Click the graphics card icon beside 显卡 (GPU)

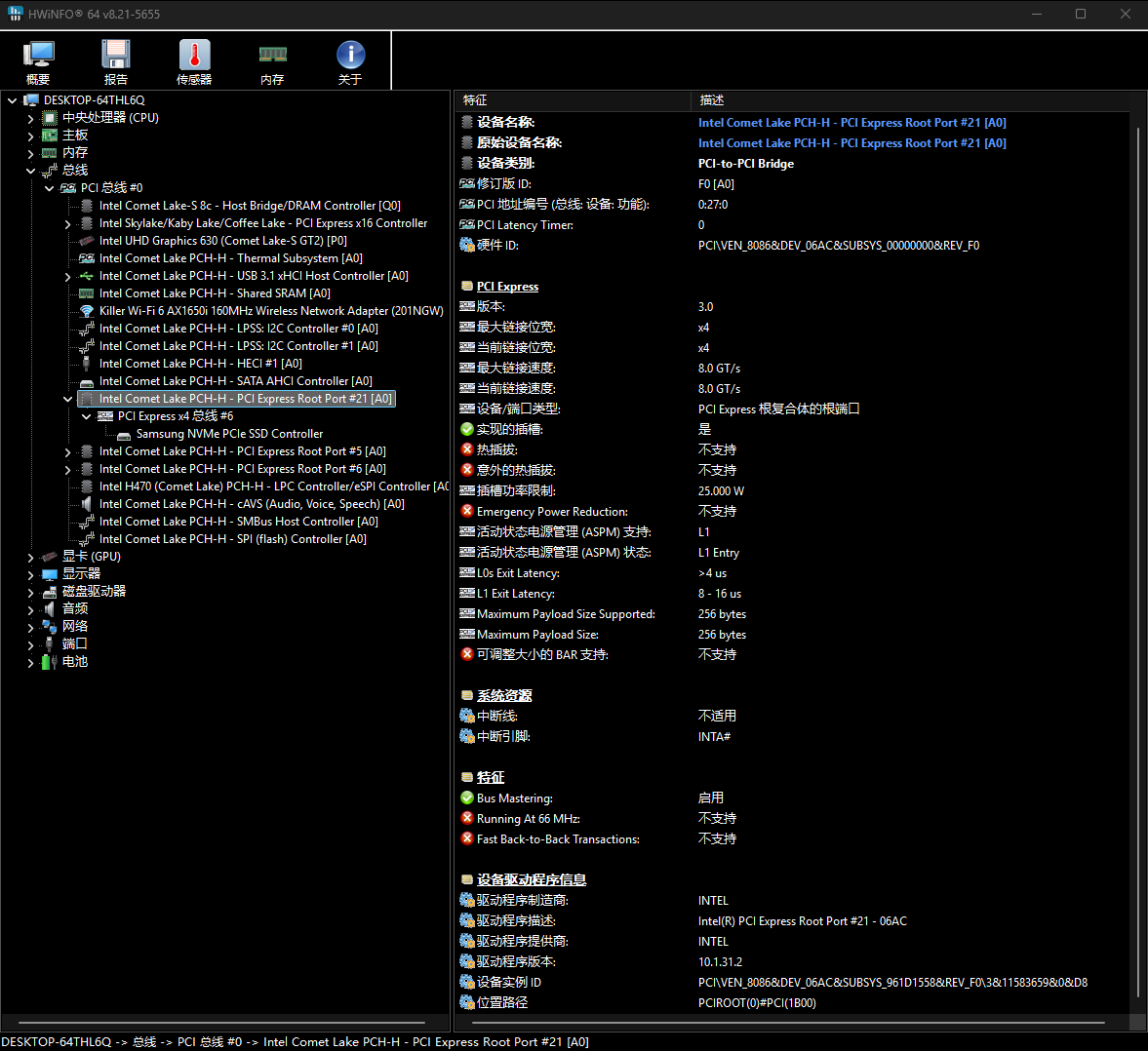49,557
